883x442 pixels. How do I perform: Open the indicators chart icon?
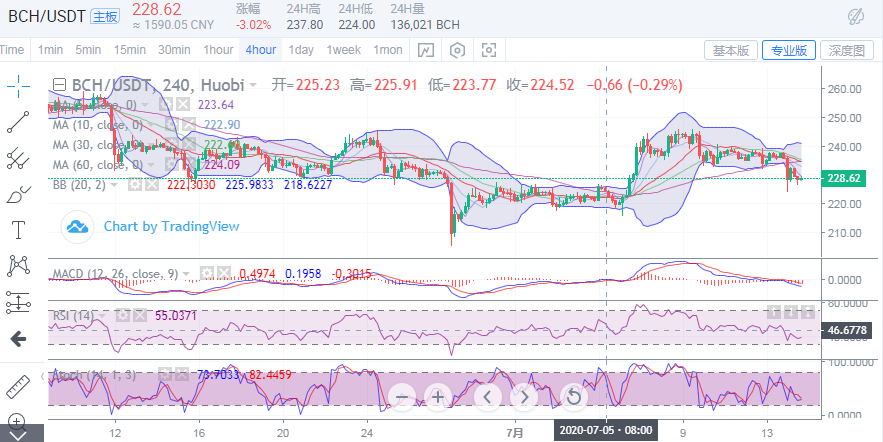point(426,50)
